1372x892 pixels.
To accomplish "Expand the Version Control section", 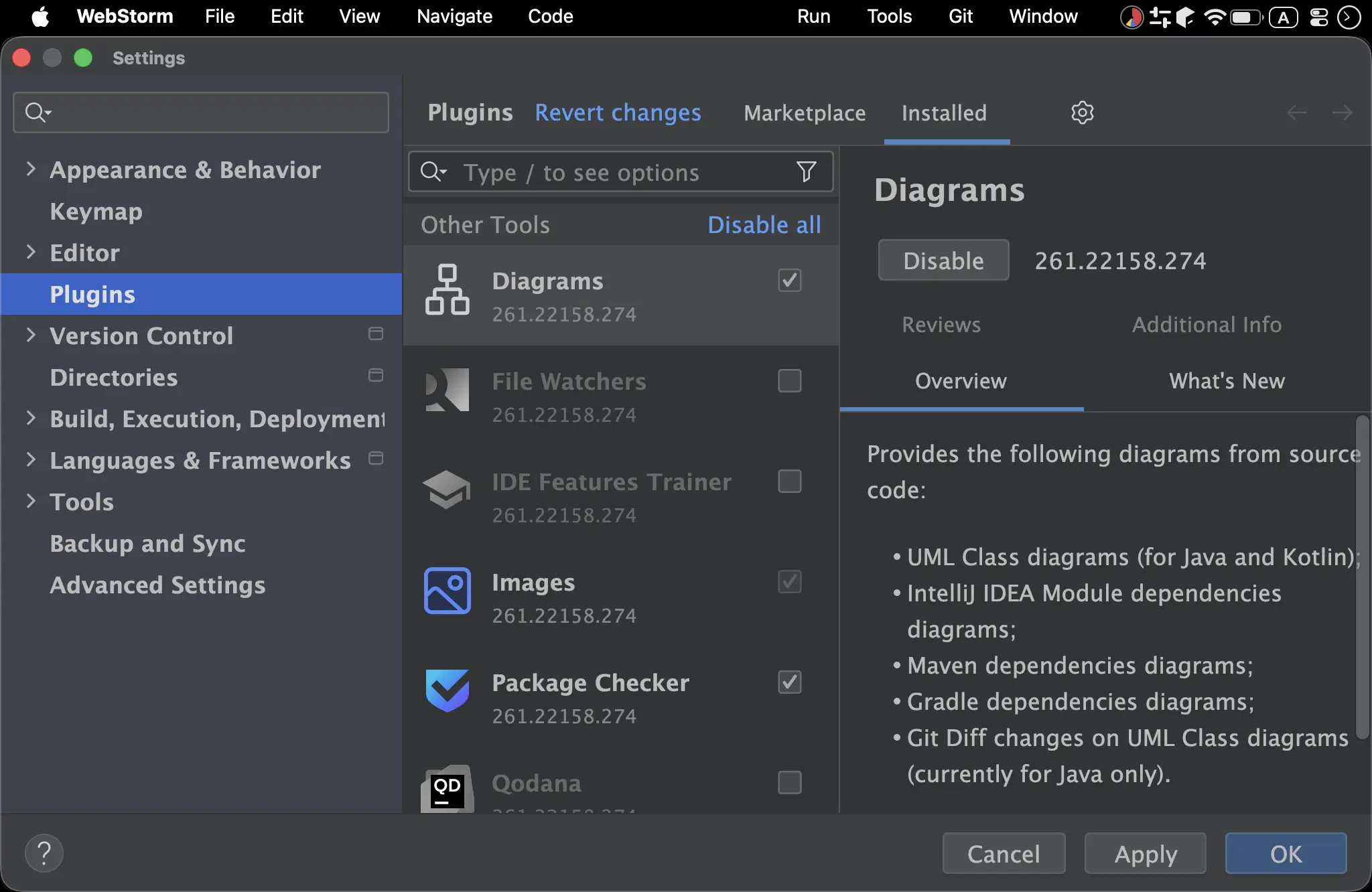I will tap(31, 335).
